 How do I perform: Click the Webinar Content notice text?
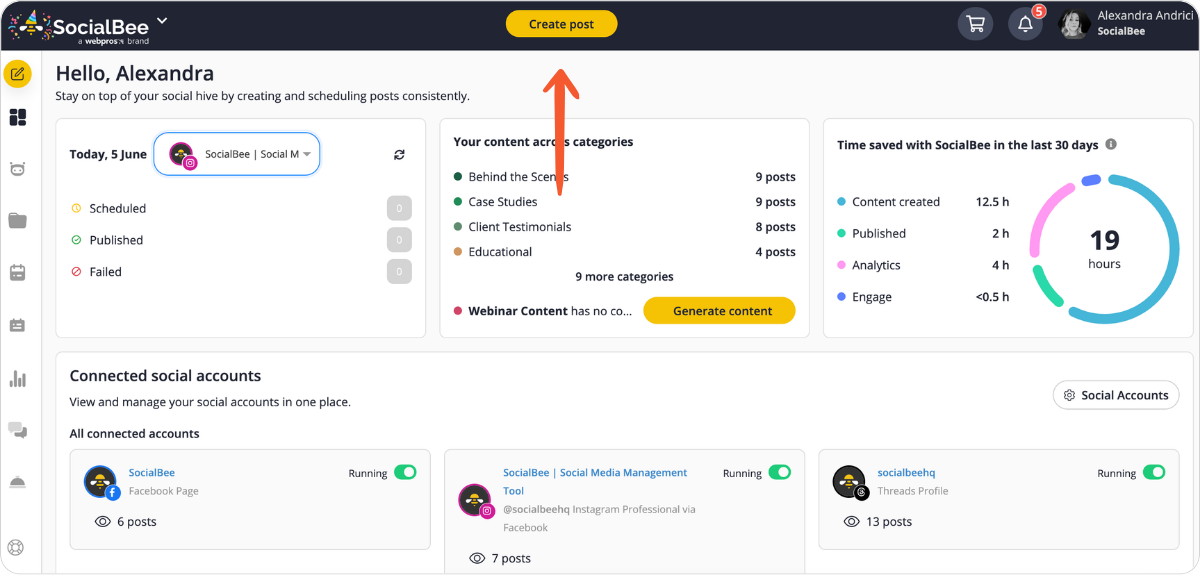click(x=549, y=311)
